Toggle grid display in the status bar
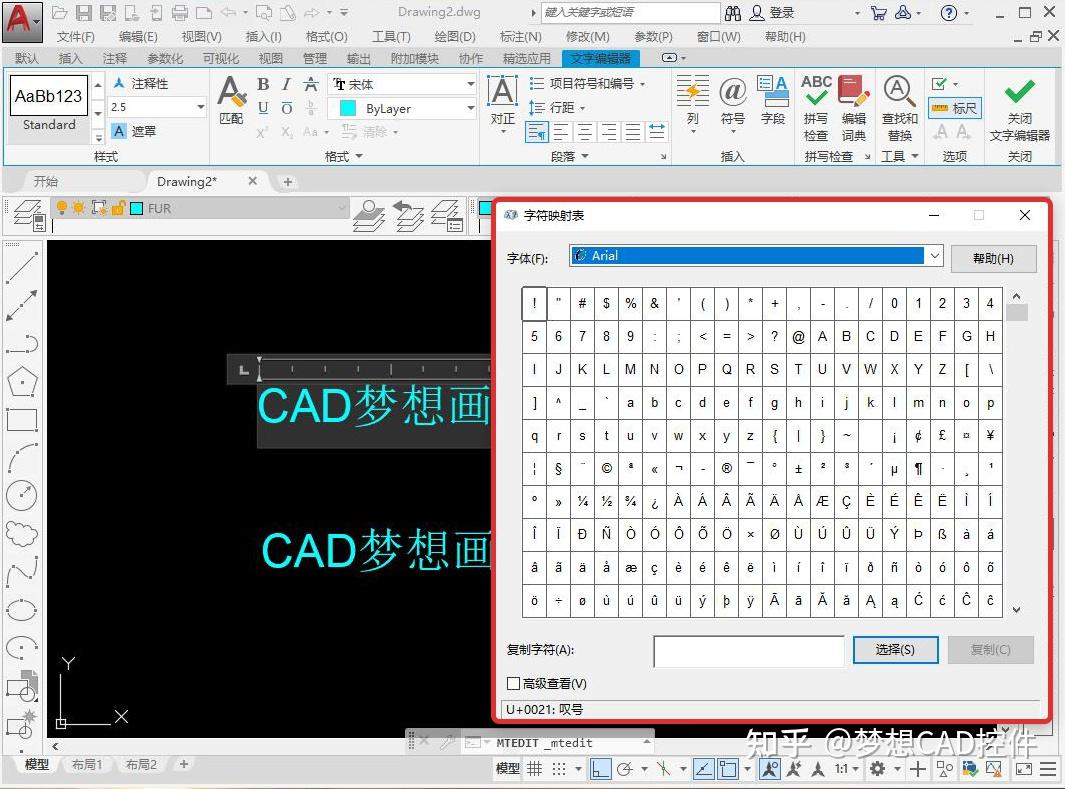The image size is (1065, 789). click(x=536, y=768)
